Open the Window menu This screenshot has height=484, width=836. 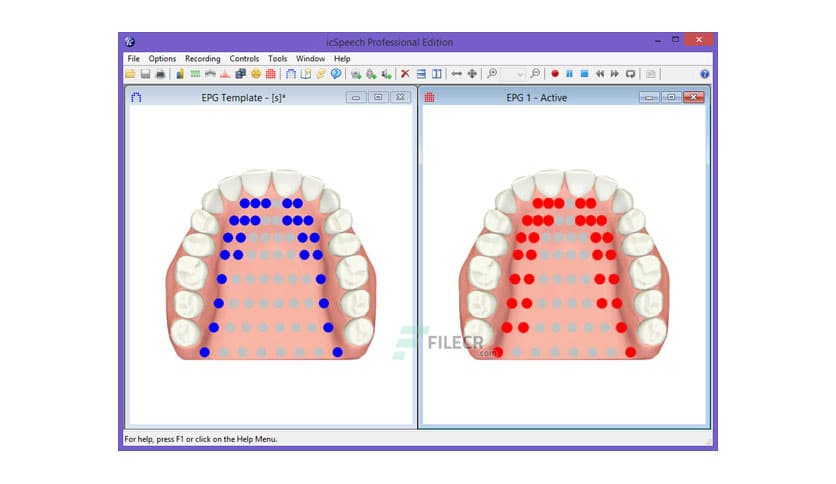point(310,59)
